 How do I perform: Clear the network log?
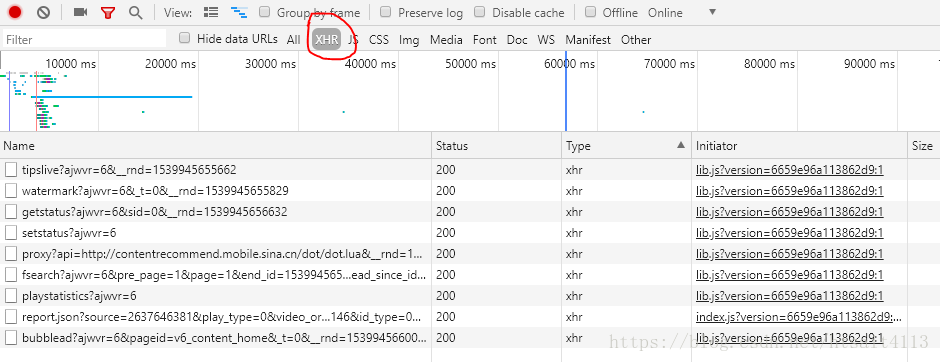click(x=43, y=12)
